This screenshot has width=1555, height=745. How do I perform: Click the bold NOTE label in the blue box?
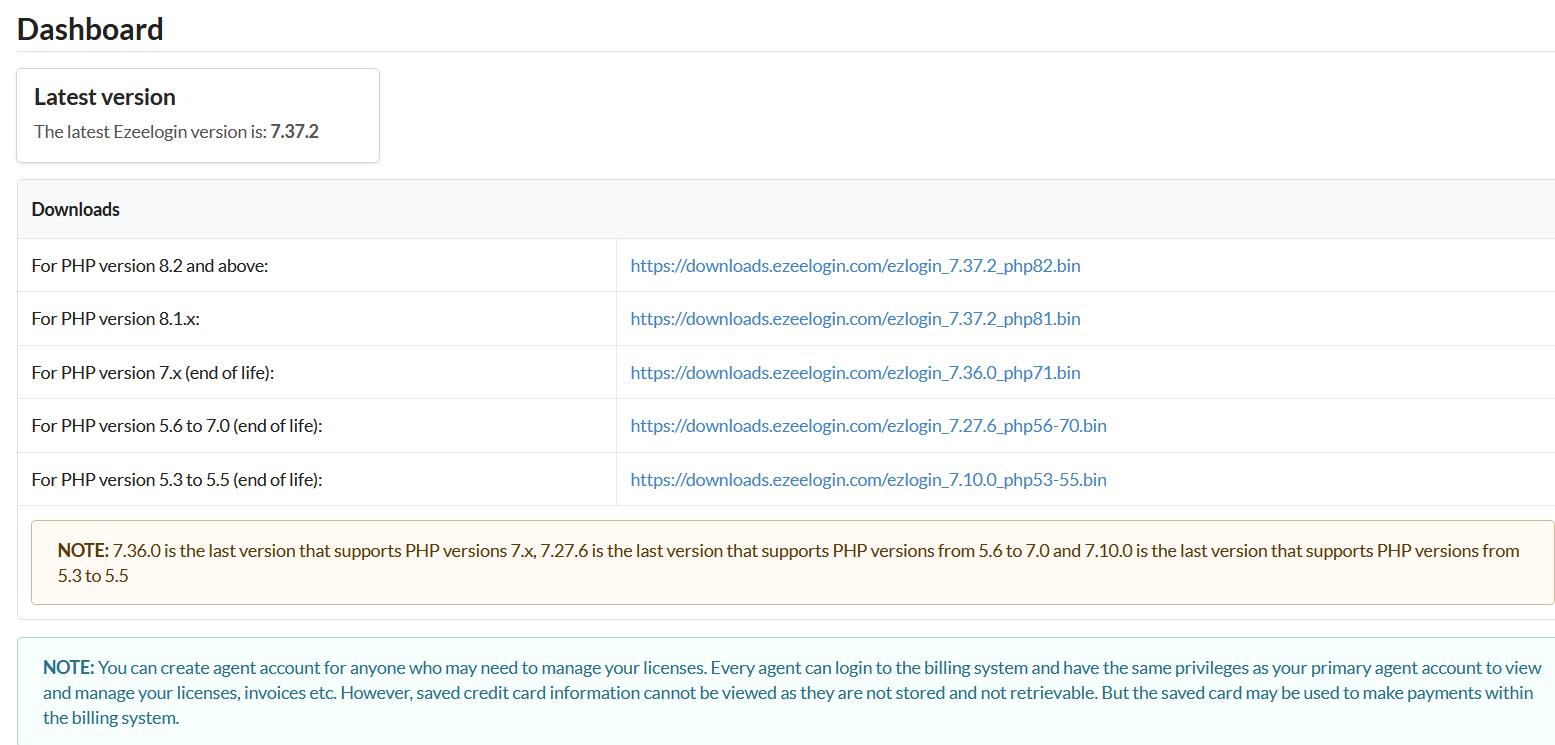[x=63, y=667]
